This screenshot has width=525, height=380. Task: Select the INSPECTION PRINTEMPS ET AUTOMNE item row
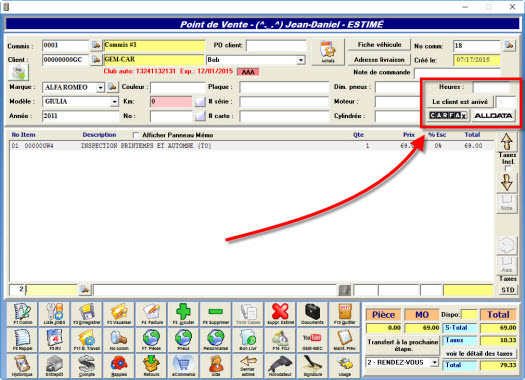(251, 146)
